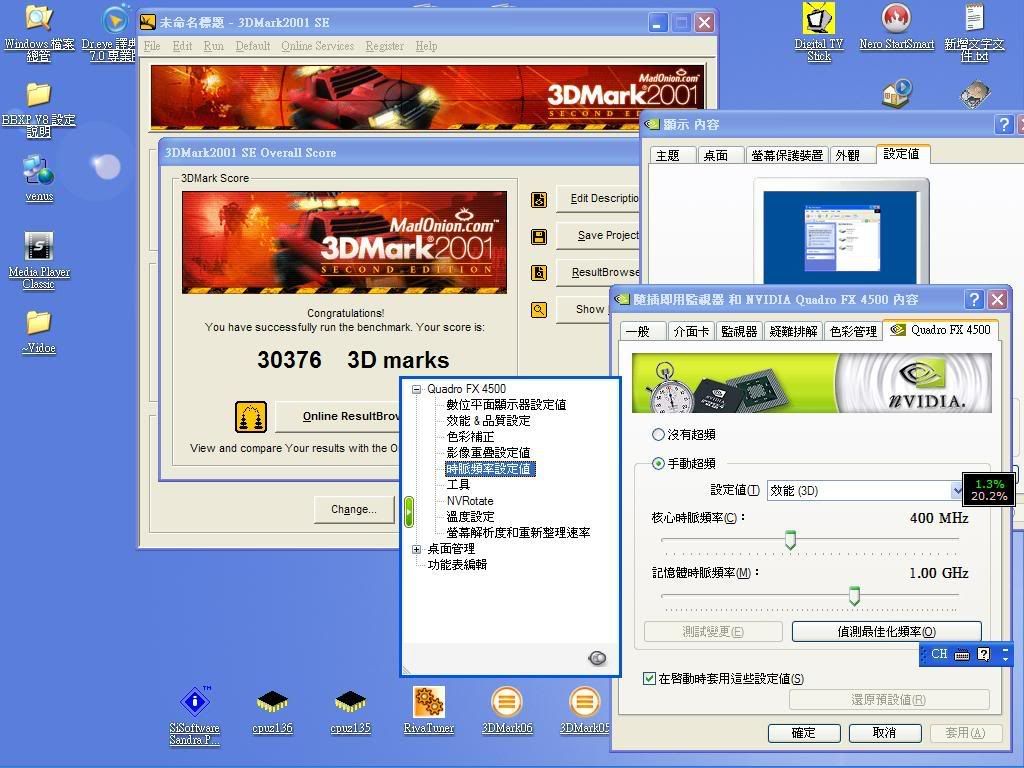Select 時脈頻率設定值 in the tree
Screen dimensions: 1024x768
pos(488,469)
